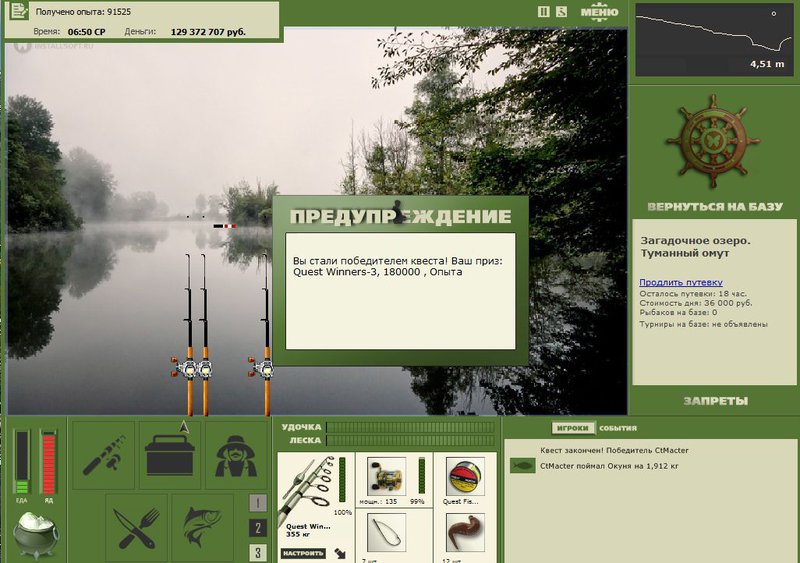The height and width of the screenshot is (563, 800).
Task: Click the Quest Fis line spool icon
Action: pos(465,477)
